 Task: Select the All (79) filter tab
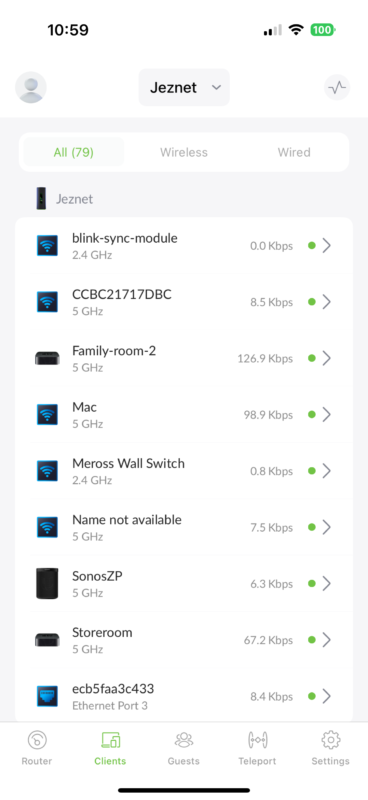pos(73,152)
